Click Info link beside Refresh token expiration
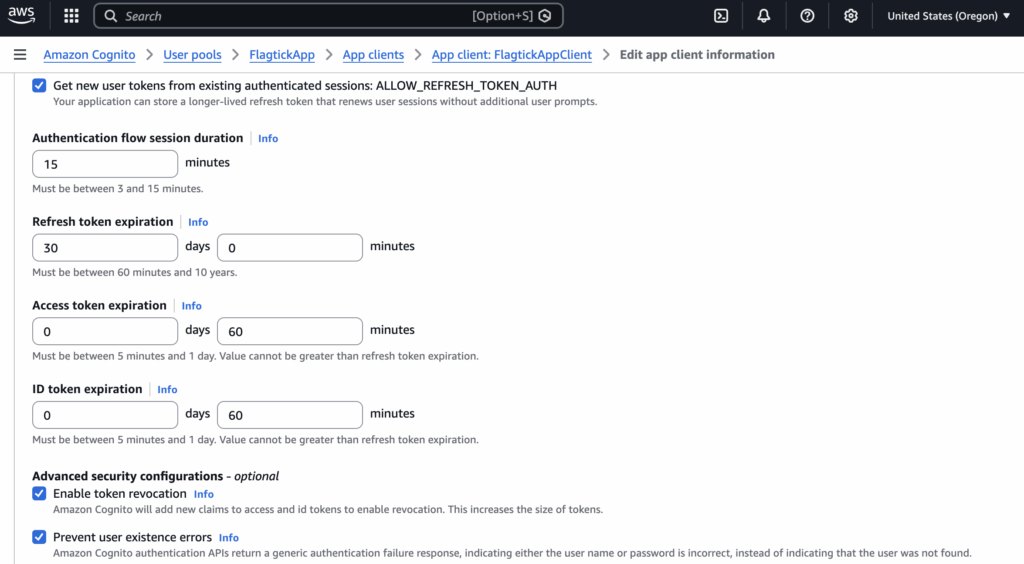 [198, 222]
